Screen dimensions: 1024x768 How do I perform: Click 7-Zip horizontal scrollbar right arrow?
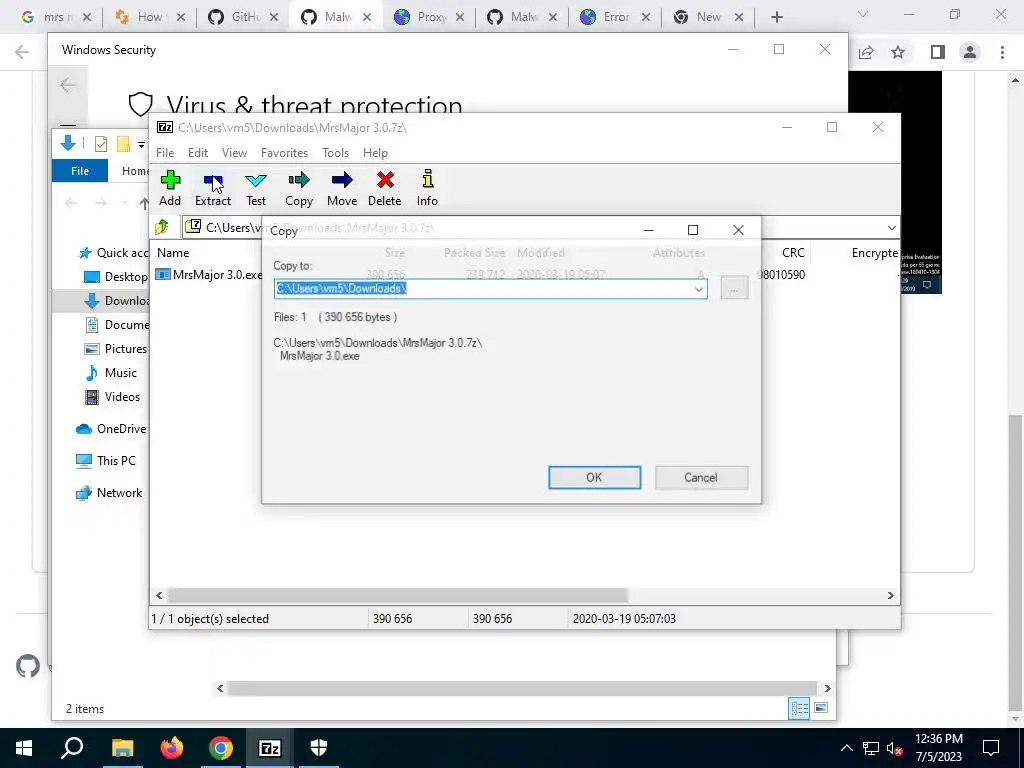point(891,596)
